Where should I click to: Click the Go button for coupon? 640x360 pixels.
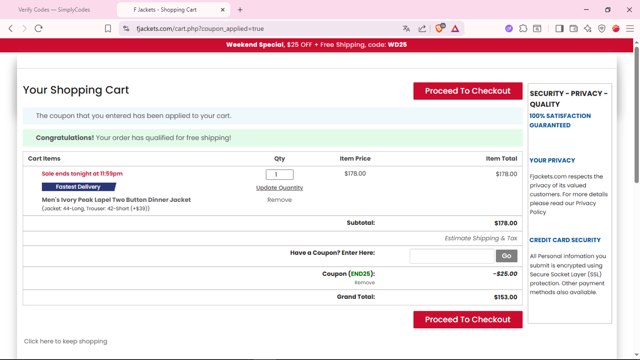pos(507,256)
